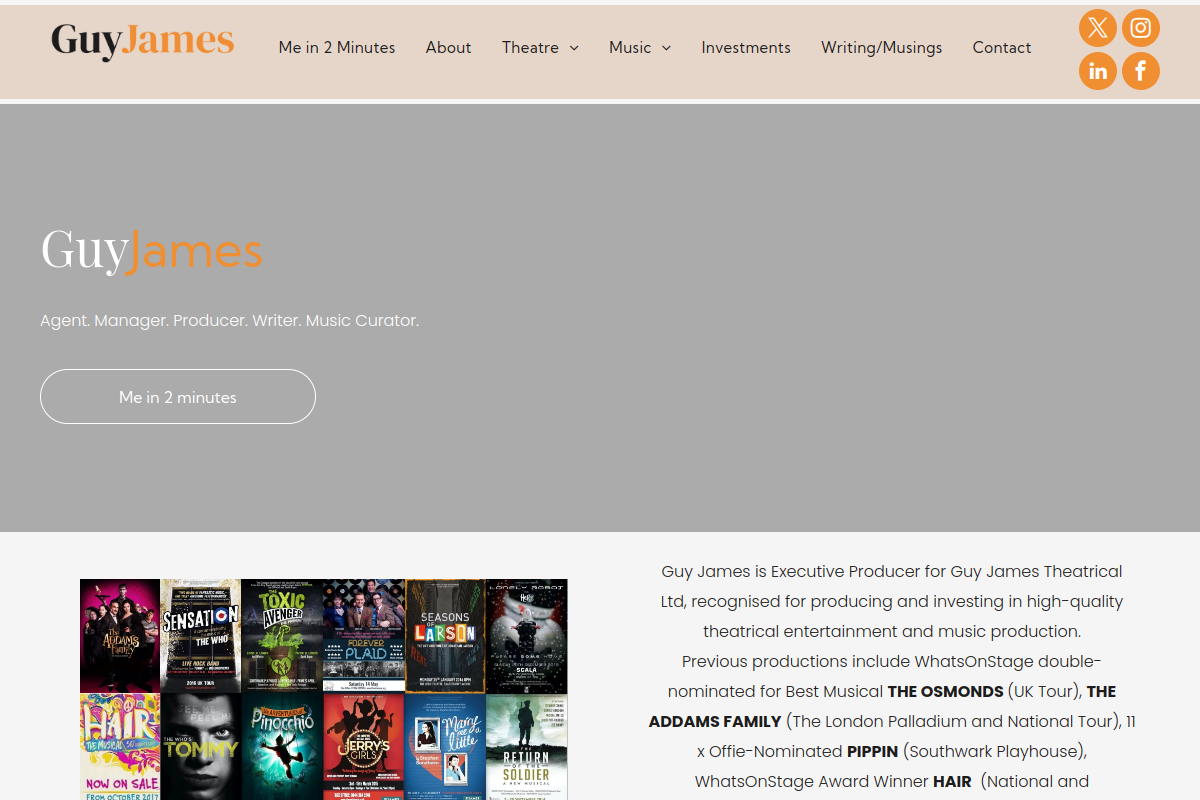This screenshot has height=800, width=1200.
Task: Click the bold 'THE OSMONDS' text
Action: 945,691
